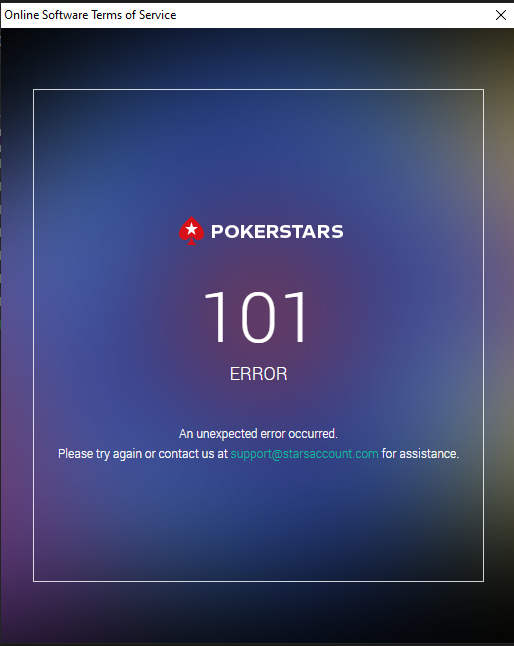This screenshot has height=646, width=514.
Task: Select the "An unexpected error occurred." message
Action: pos(258,434)
